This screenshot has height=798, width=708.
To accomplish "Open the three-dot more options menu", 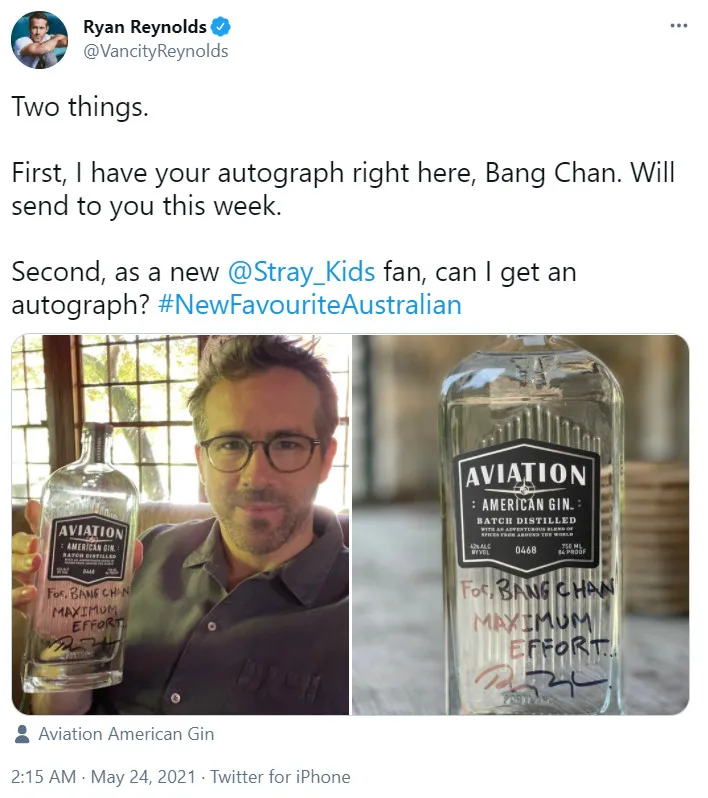I will point(679,26).
